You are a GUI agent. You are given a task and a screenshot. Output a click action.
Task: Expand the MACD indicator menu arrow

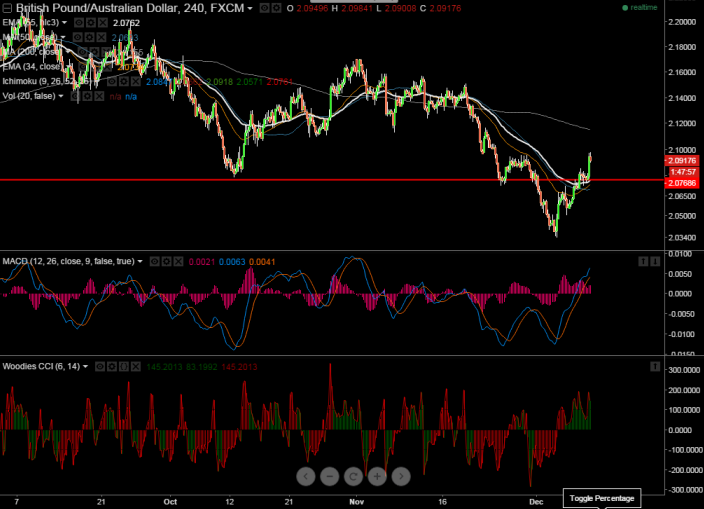pyautogui.click(x=140, y=261)
